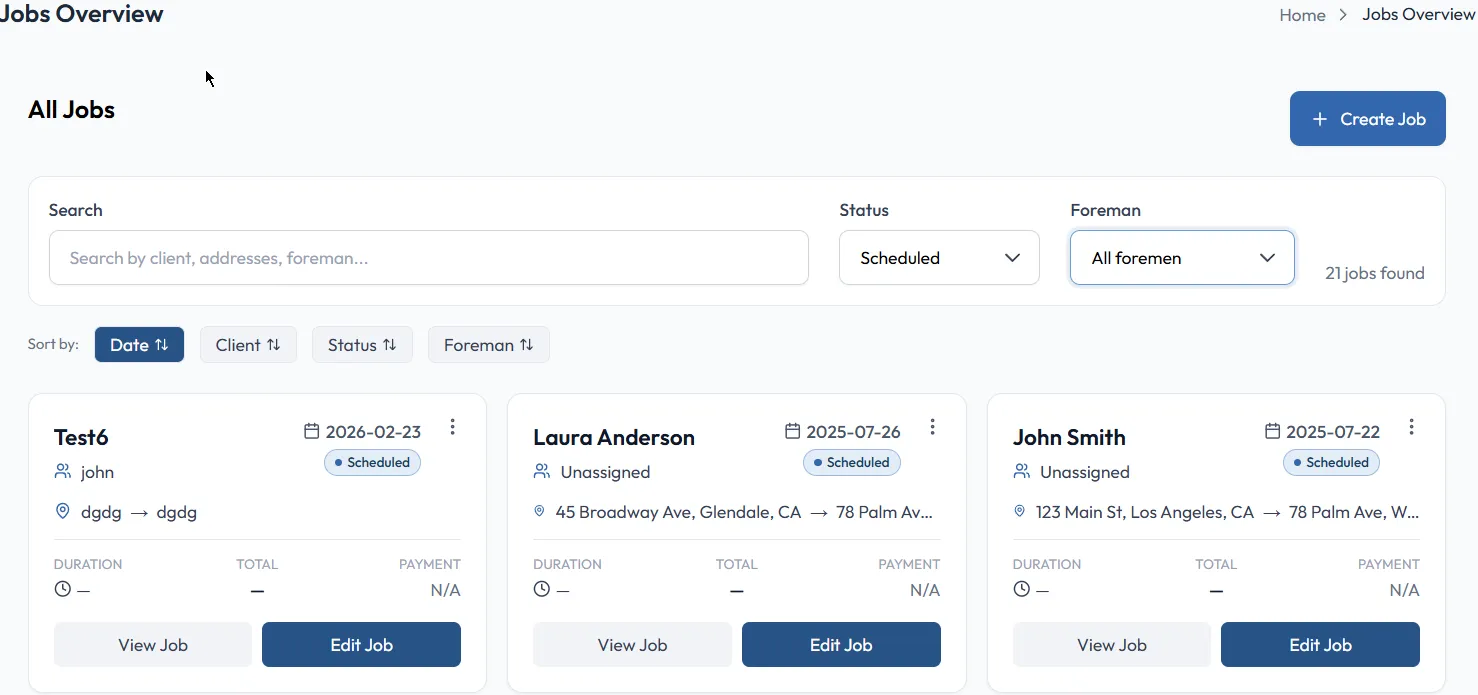Click the calendar icon beside 2025-07-26

coord(792,431)
